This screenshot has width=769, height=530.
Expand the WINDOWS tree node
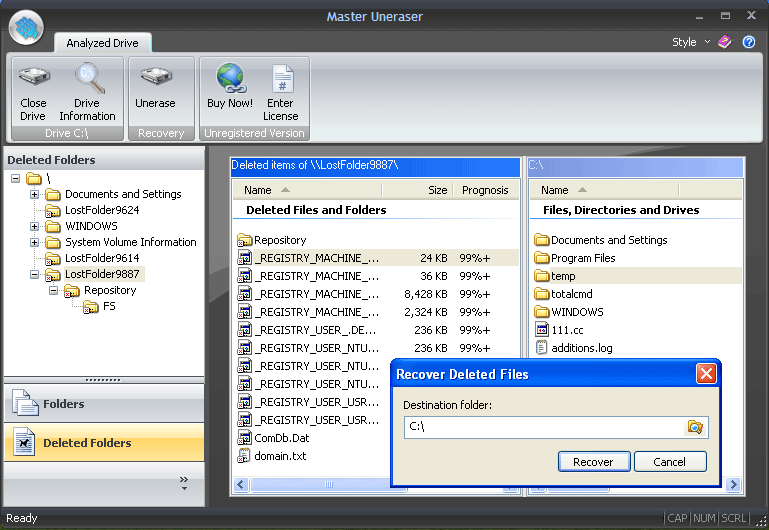[34, 227]
